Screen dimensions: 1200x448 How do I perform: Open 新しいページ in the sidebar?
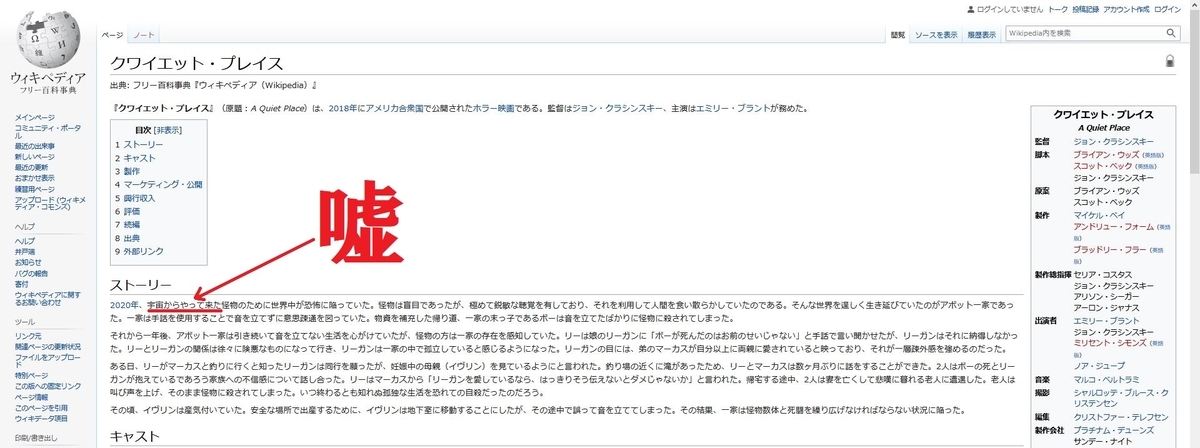point(34,157)
